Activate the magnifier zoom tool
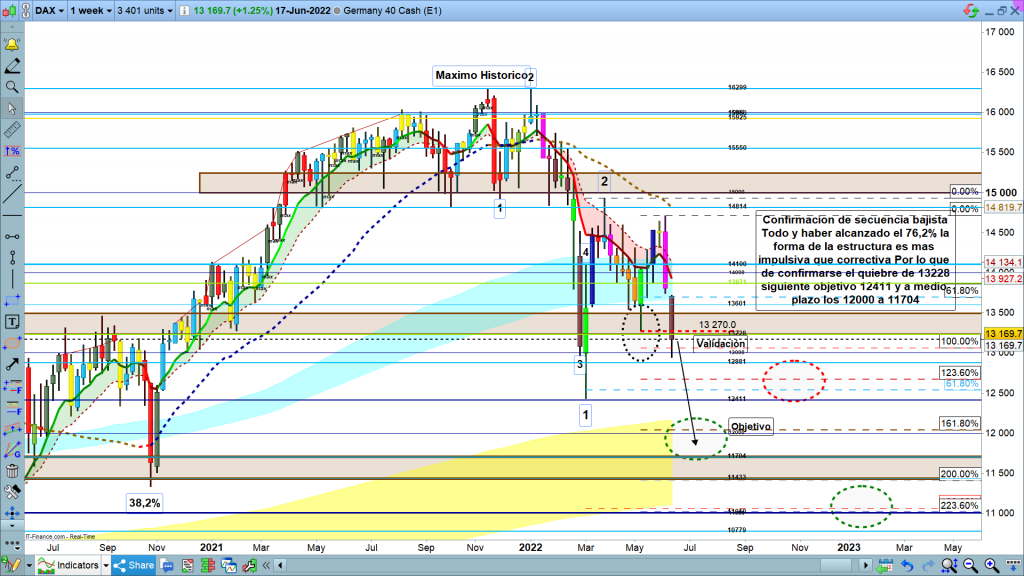This screenshot has height=576, width=1024. 12,88
